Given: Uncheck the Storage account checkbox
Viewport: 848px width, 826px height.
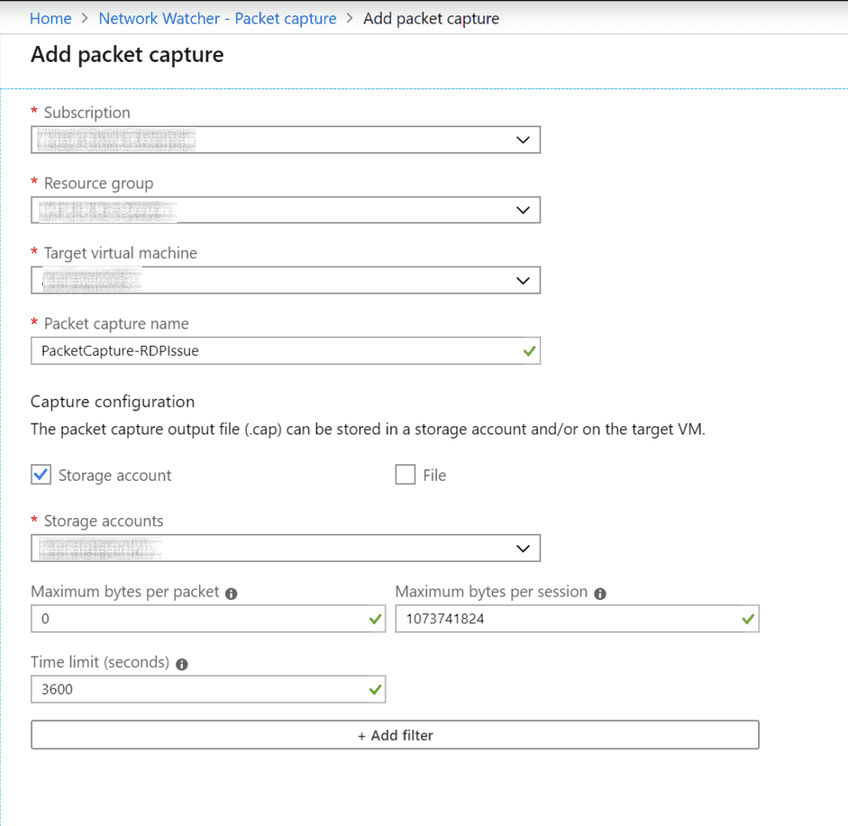Looking at the screenshot, I should (x=41, y=474).
